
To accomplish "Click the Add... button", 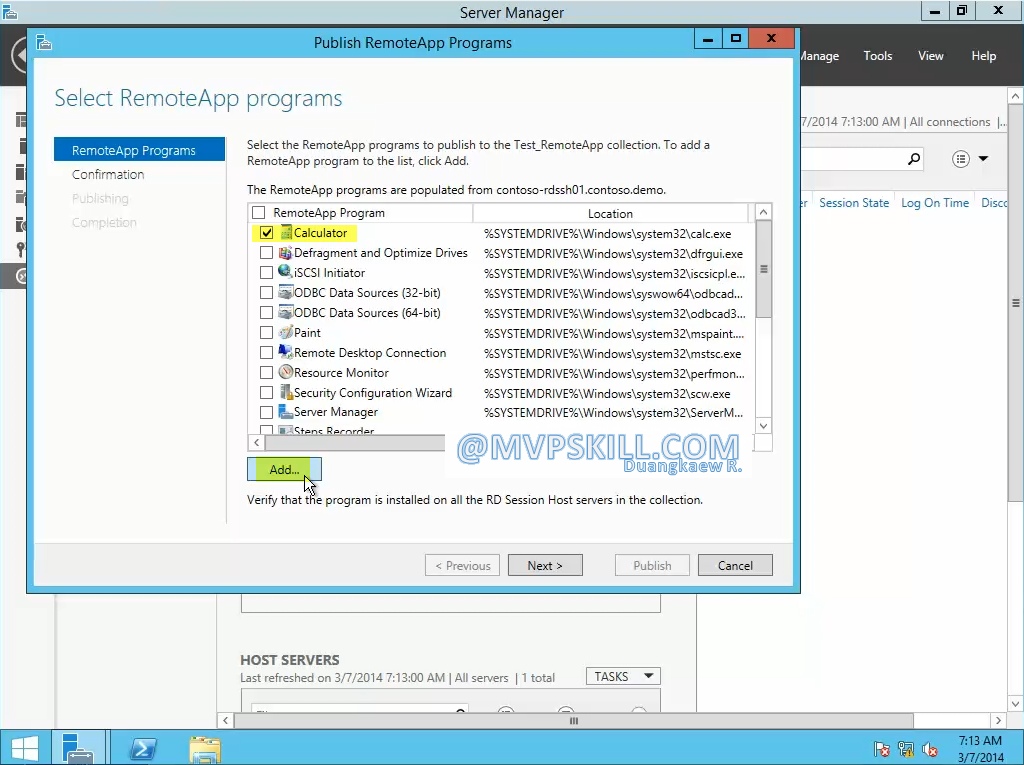I will pos(284,470).
